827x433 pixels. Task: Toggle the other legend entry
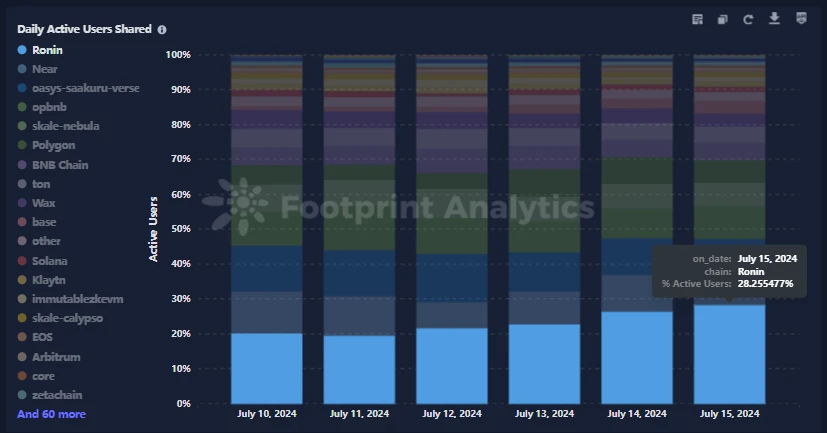[39, 241]
